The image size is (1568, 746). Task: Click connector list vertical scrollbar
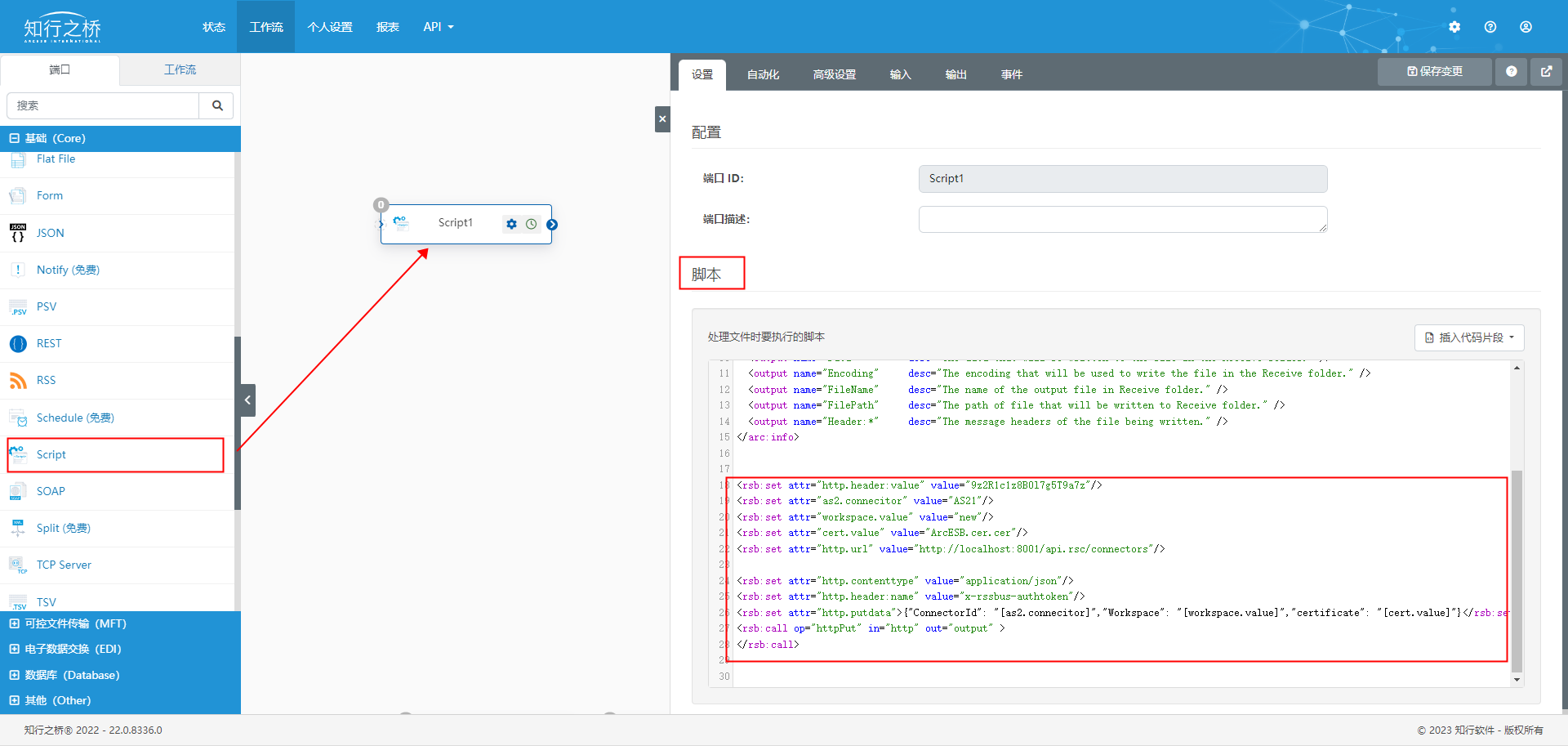pyautogui.click(x=238, y=423)
